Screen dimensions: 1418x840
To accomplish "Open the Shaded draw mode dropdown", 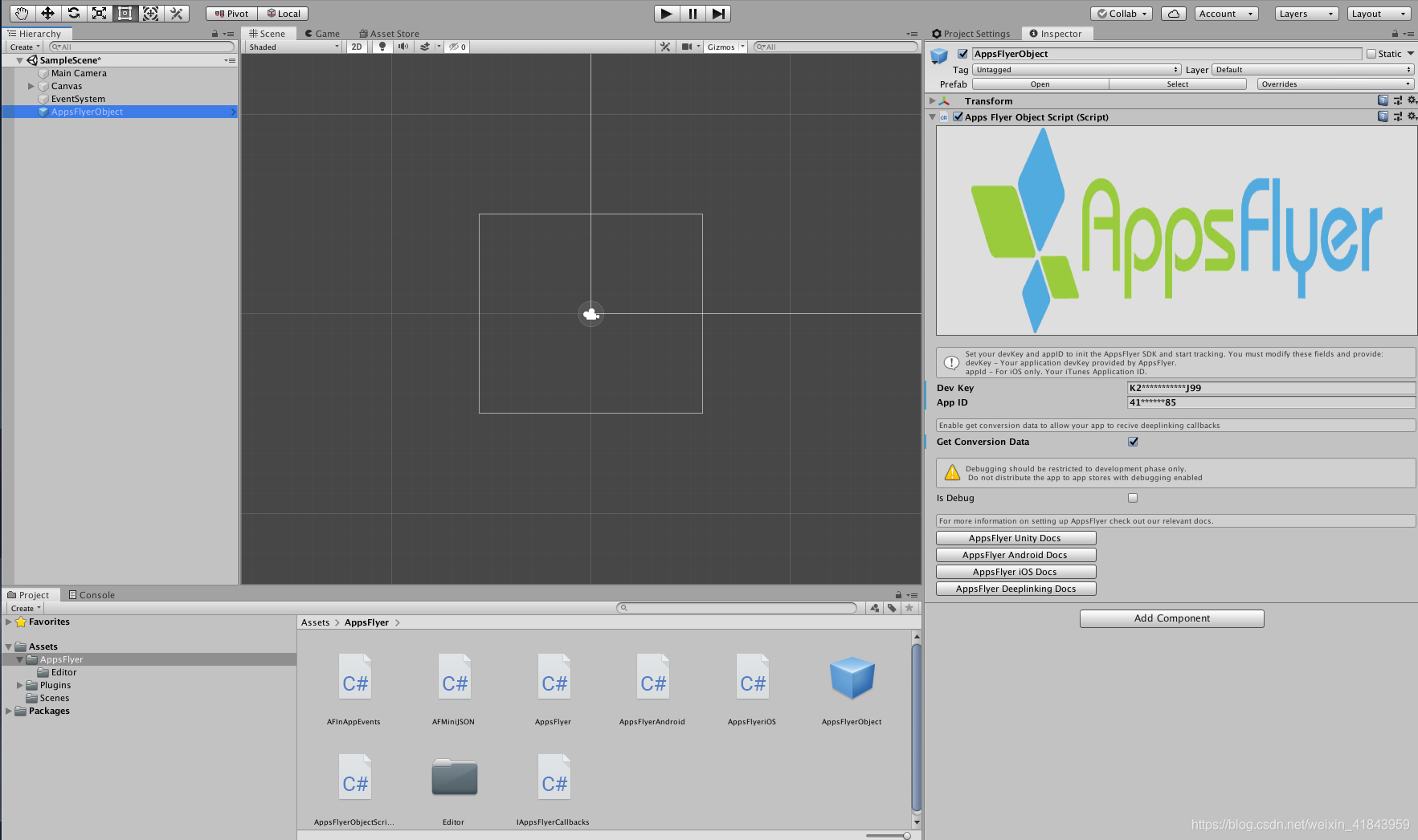I will [x=294, y=47].
